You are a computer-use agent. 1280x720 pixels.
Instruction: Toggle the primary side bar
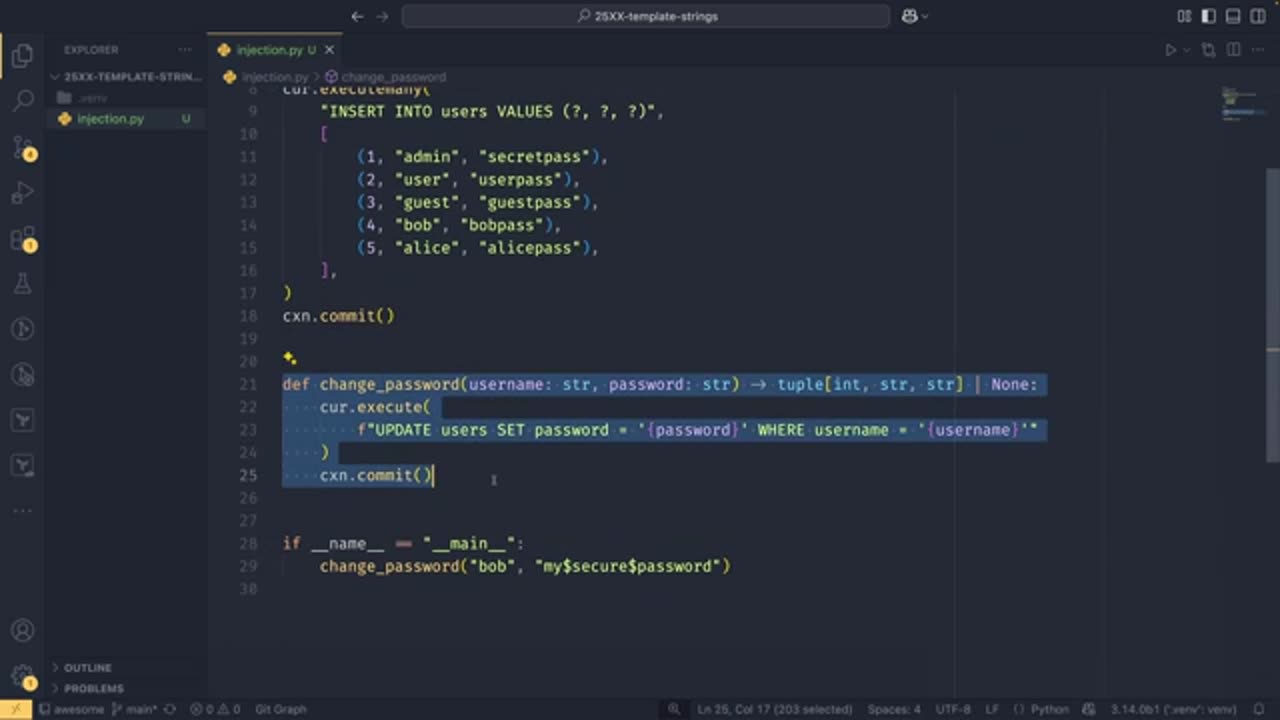[x=1209, y=16]
